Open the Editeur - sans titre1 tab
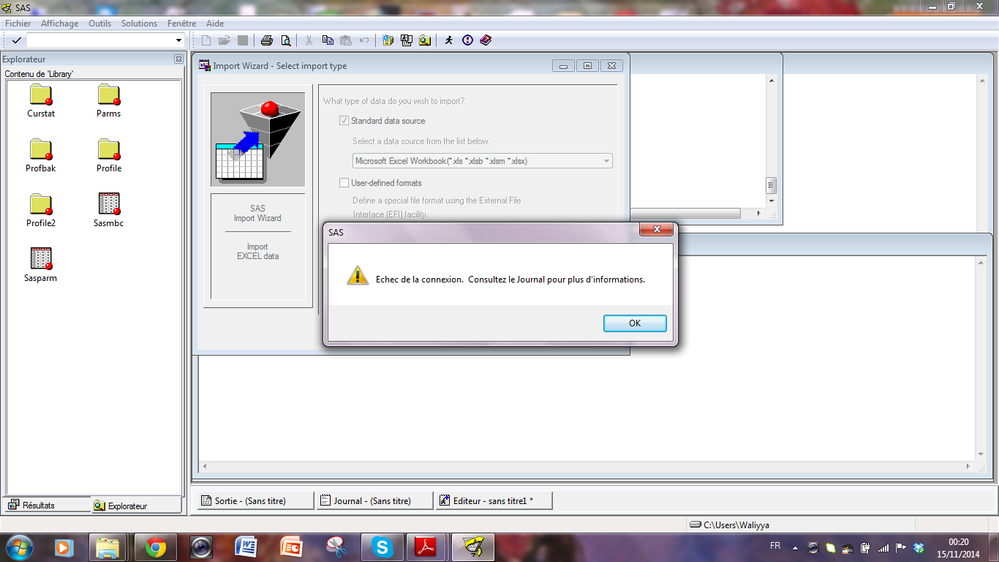This screenshot has height=562, width=999. (x=493, y=501)
